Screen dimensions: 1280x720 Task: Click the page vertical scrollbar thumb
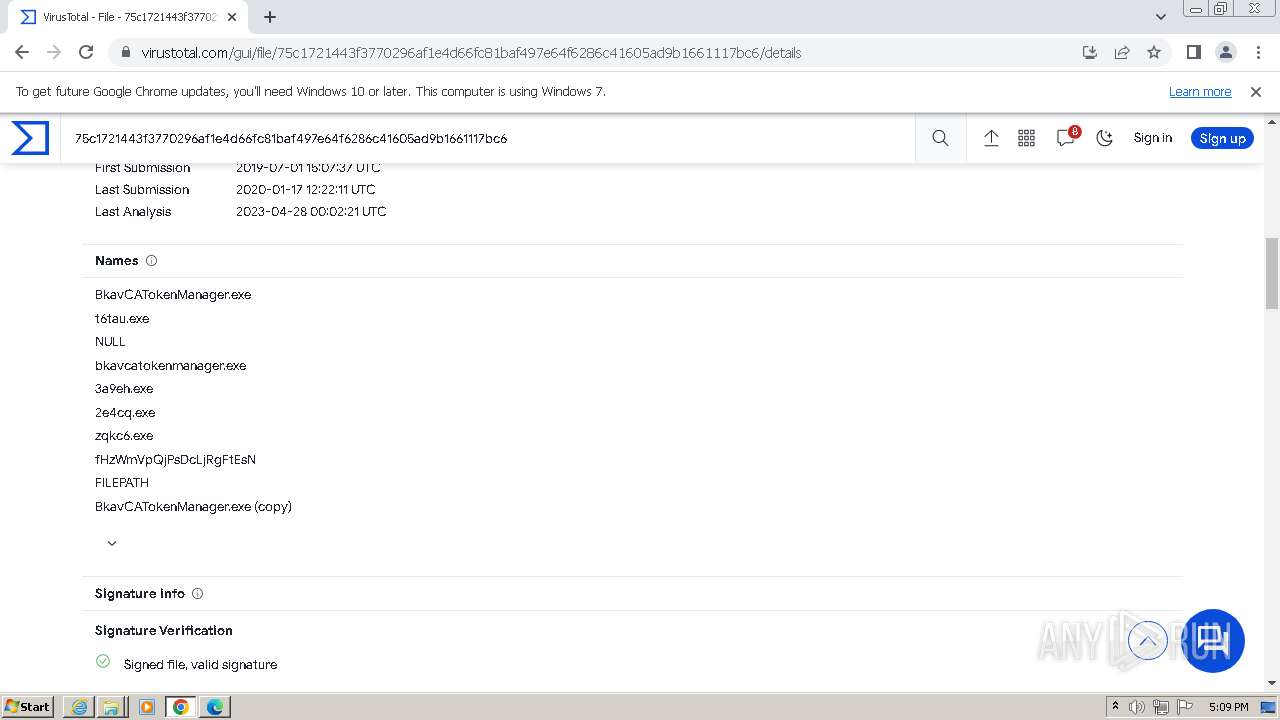(x=1272, y=273)
